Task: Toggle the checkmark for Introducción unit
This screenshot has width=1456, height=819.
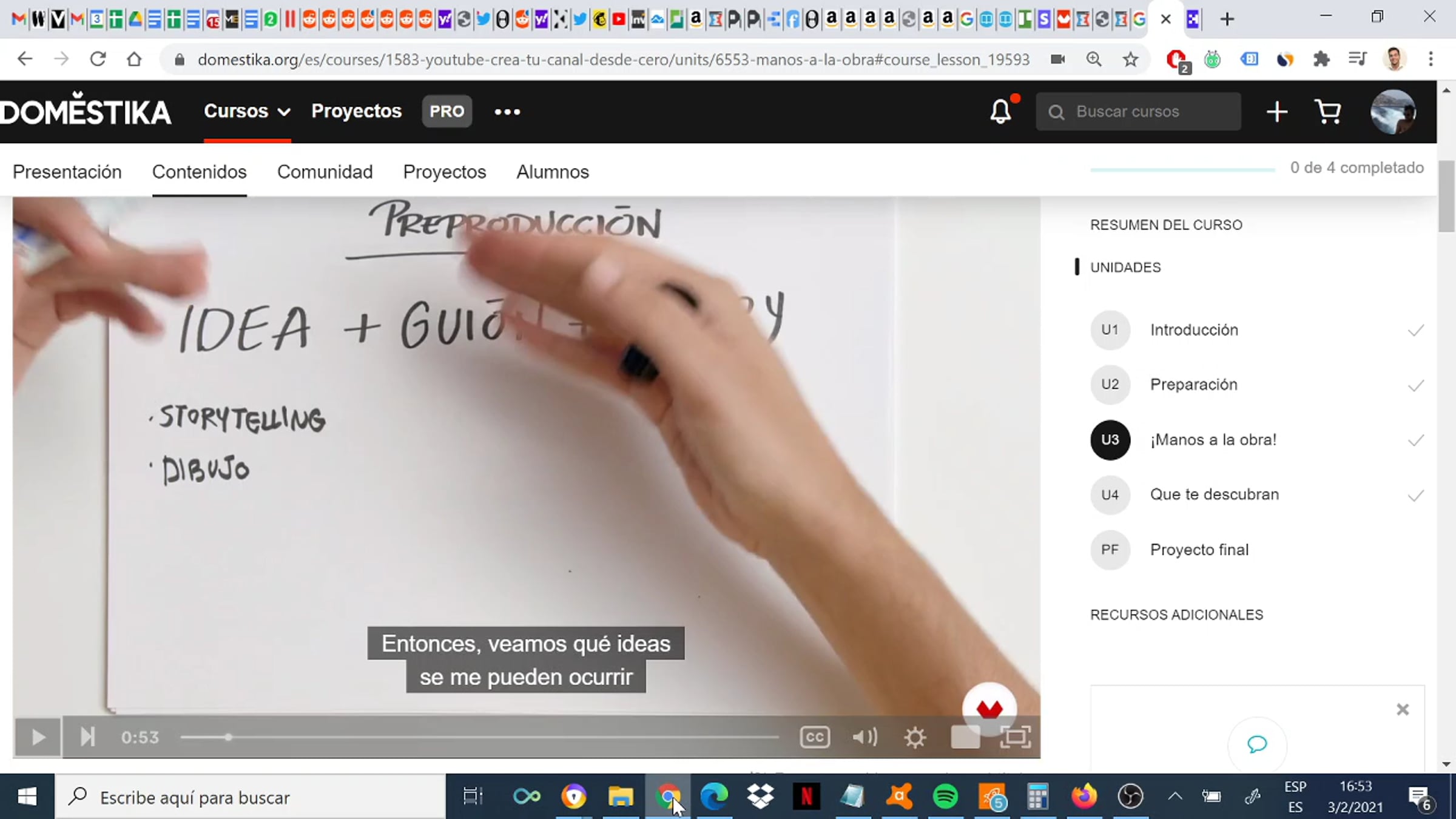Action: 1415,331
